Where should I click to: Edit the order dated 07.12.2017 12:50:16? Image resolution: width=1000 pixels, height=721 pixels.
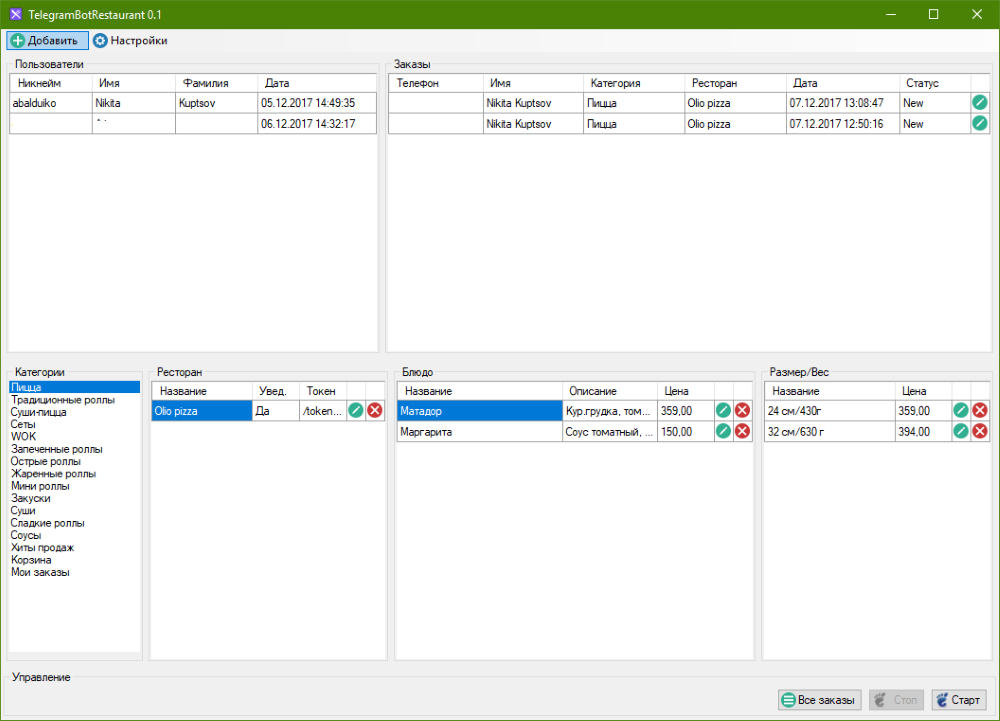[980, 123]
